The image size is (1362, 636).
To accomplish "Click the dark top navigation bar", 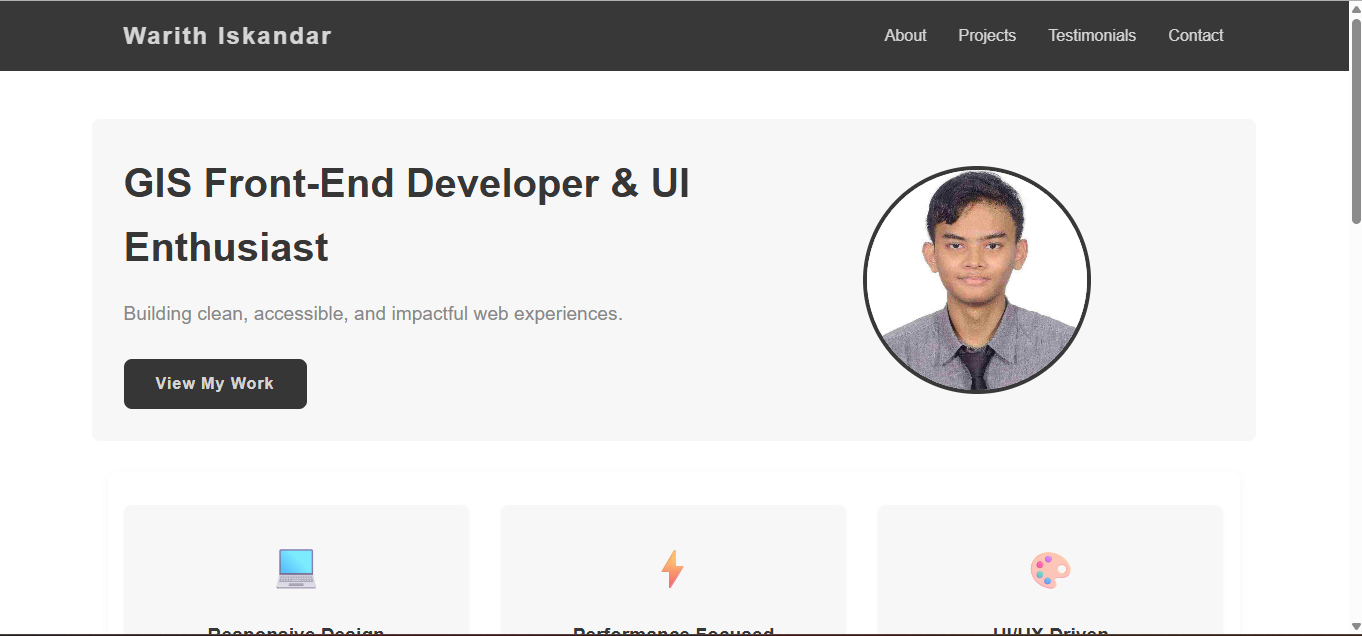I will point(600,35).
